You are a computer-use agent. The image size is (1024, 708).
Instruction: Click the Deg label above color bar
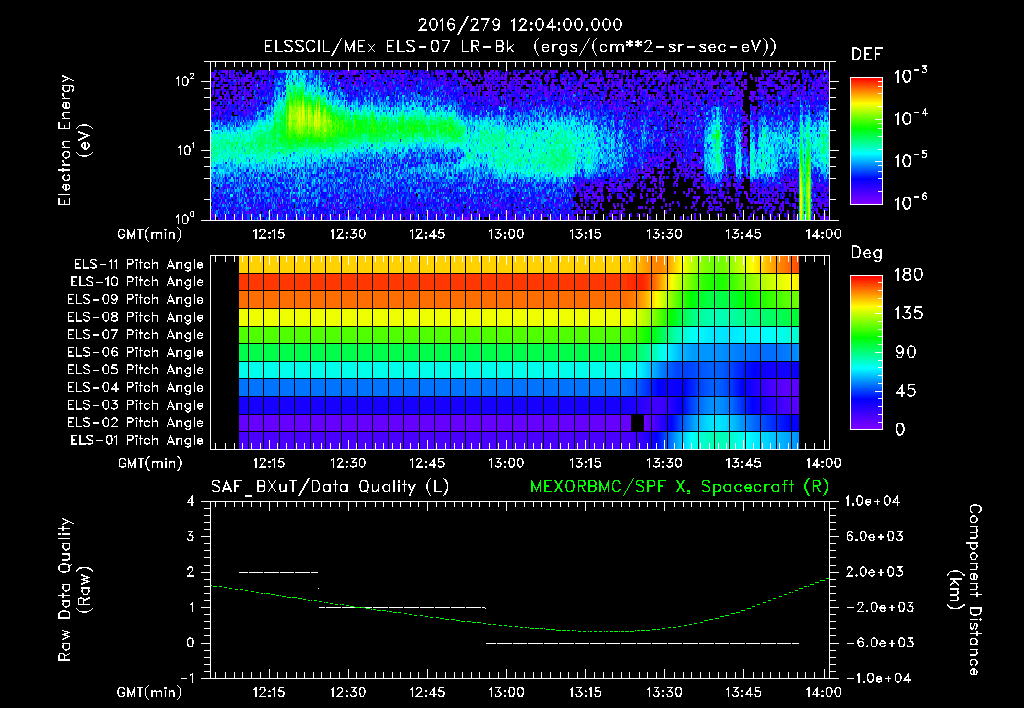pyautogui.click(x=867, y=253)
